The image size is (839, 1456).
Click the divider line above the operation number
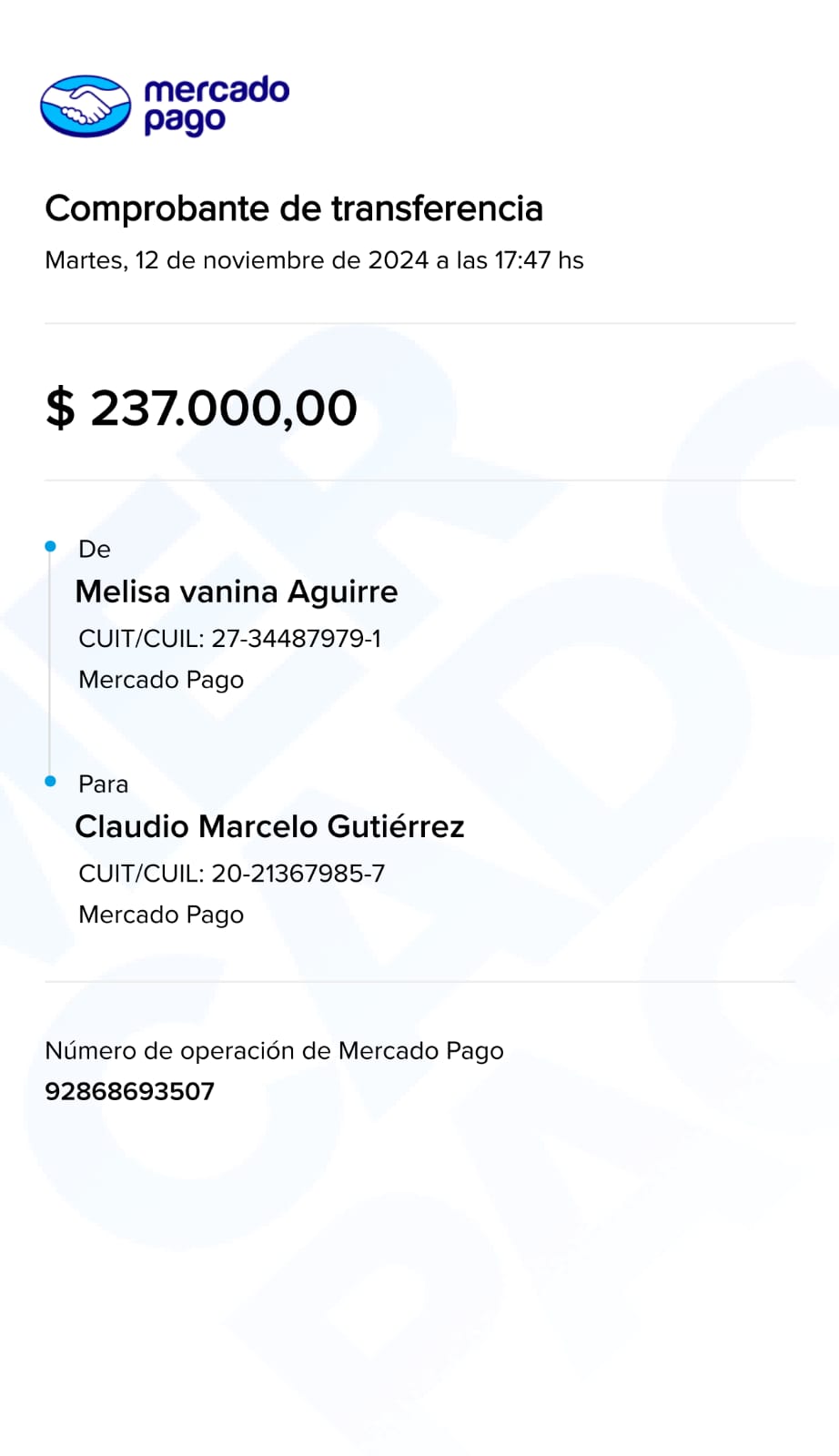(x=419, y=982)
